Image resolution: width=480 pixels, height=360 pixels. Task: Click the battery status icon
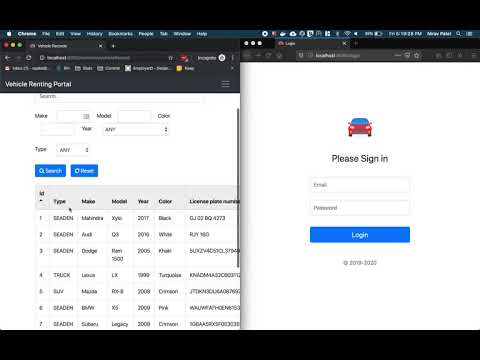(378, 34)
